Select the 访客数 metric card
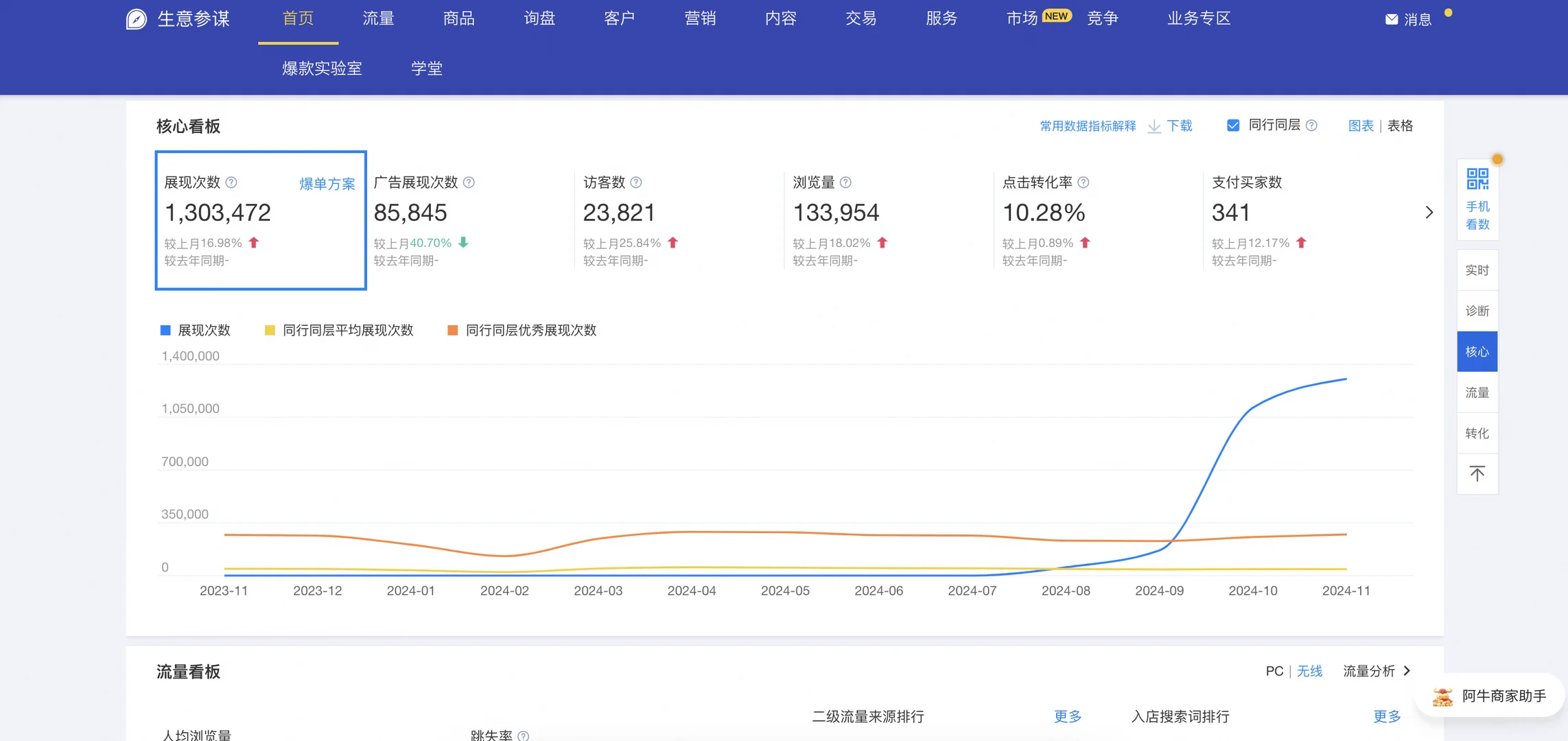This screenshot has height=741, width=1568. point(680,220)
